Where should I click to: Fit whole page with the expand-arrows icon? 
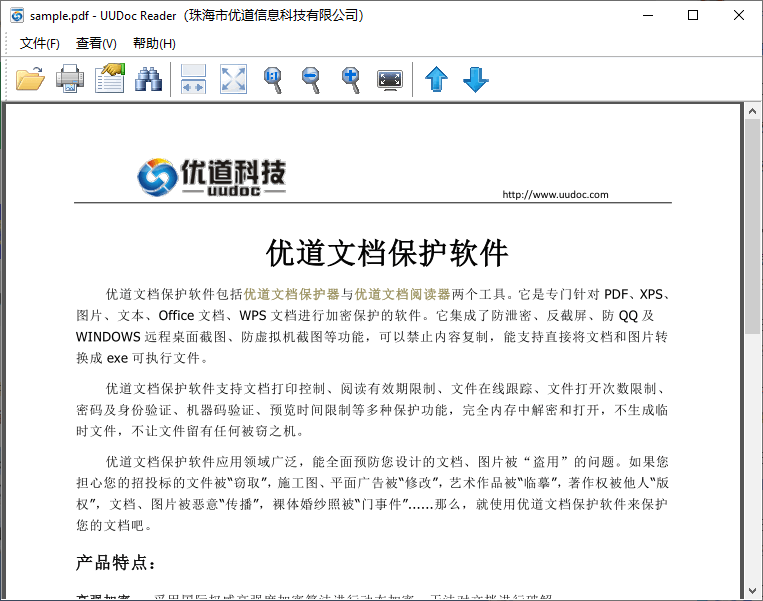pyautogui.click(x=233, y=79)
